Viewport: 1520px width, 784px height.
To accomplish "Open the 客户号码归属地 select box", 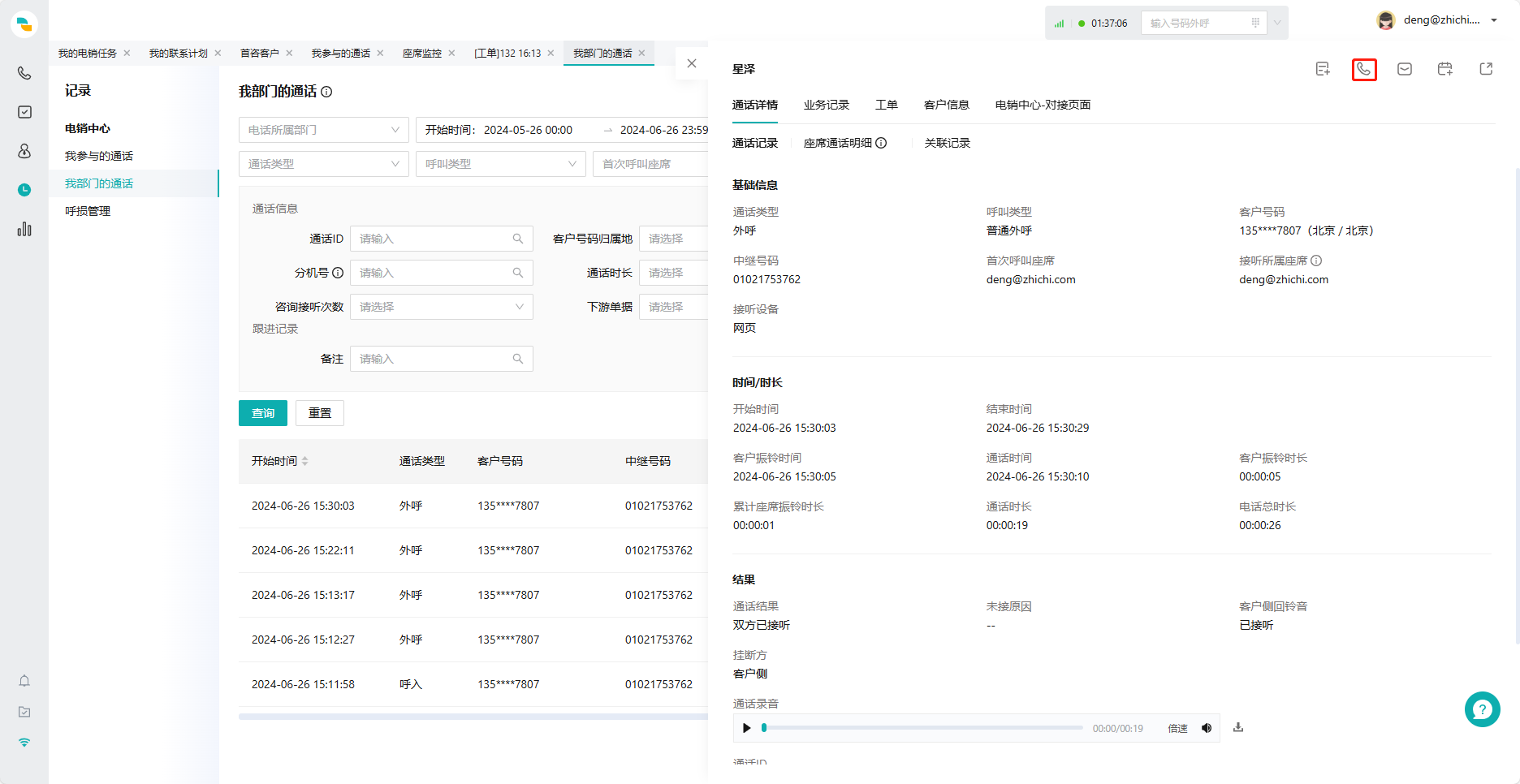I will pyautogui.click(x=674, y=239).
